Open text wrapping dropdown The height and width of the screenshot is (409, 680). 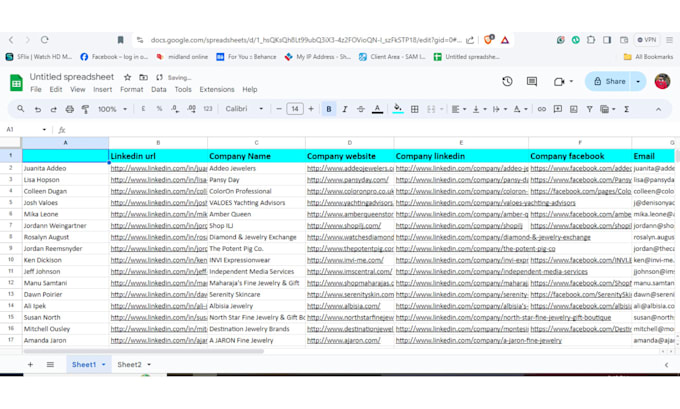(x=500, y=109)
